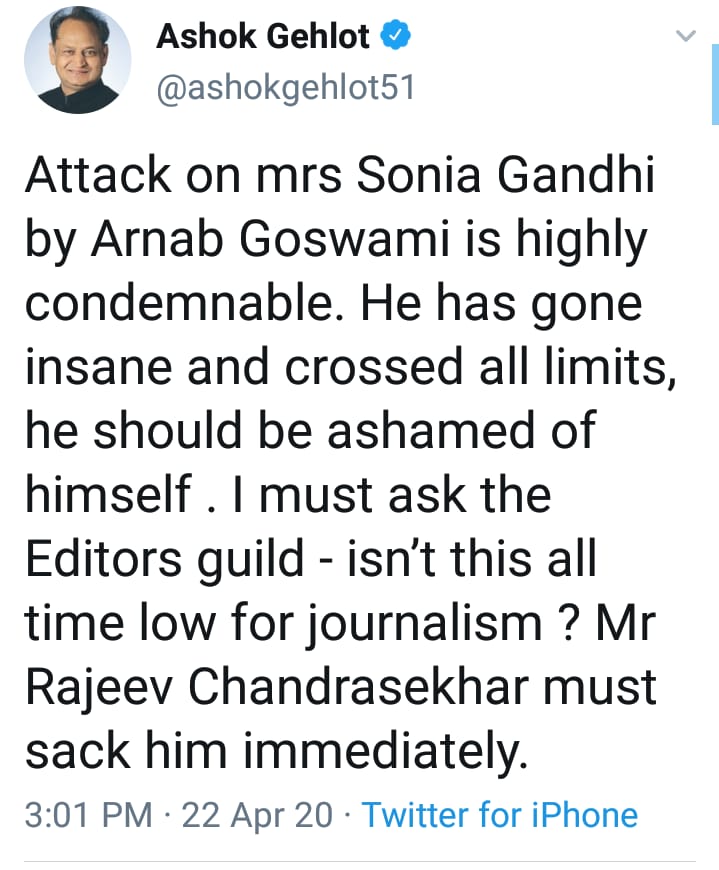
Task: Click the 3:01 PM timestamp
Action: [x=89, y=815]
